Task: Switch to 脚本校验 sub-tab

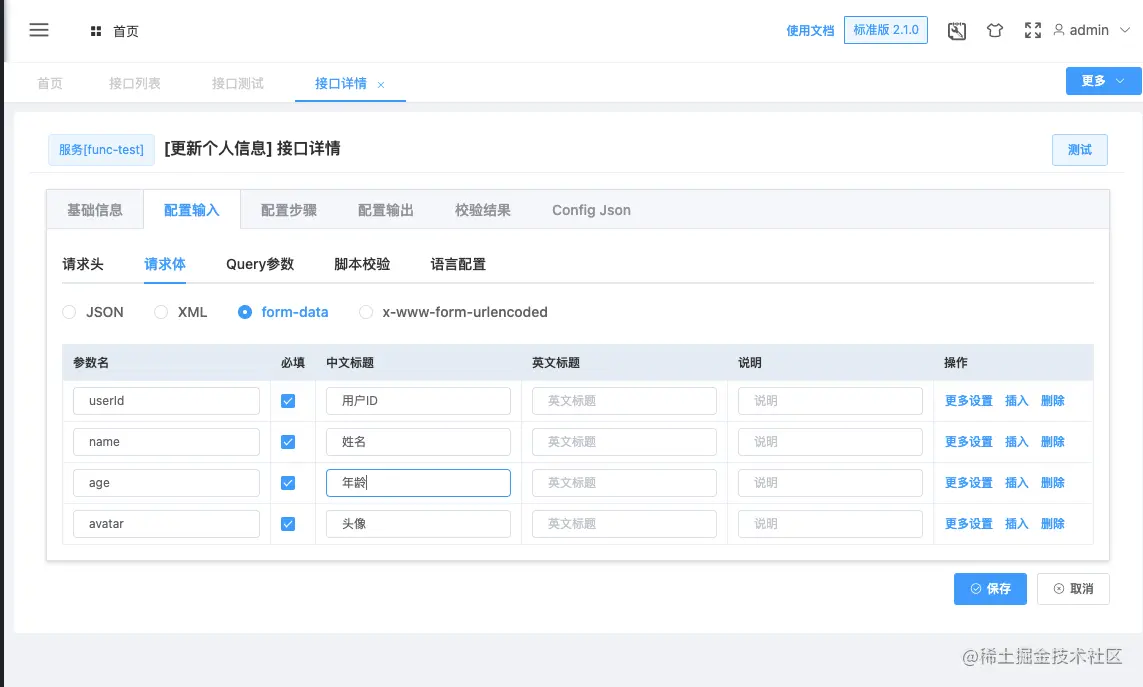Action: point(362,264)
